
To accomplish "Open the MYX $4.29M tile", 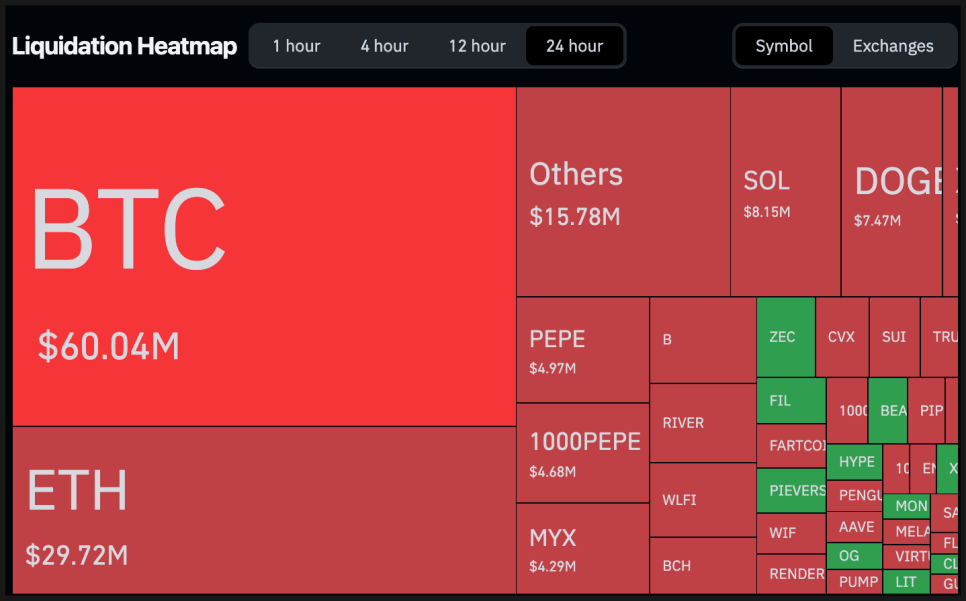I will coord(582,548).
